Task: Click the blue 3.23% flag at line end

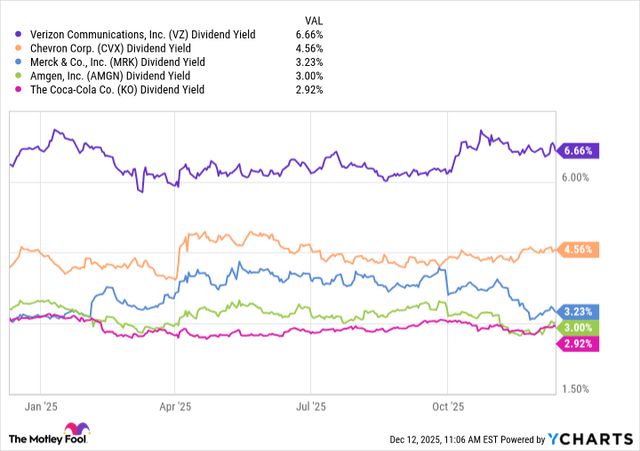Action: (580, 311)
